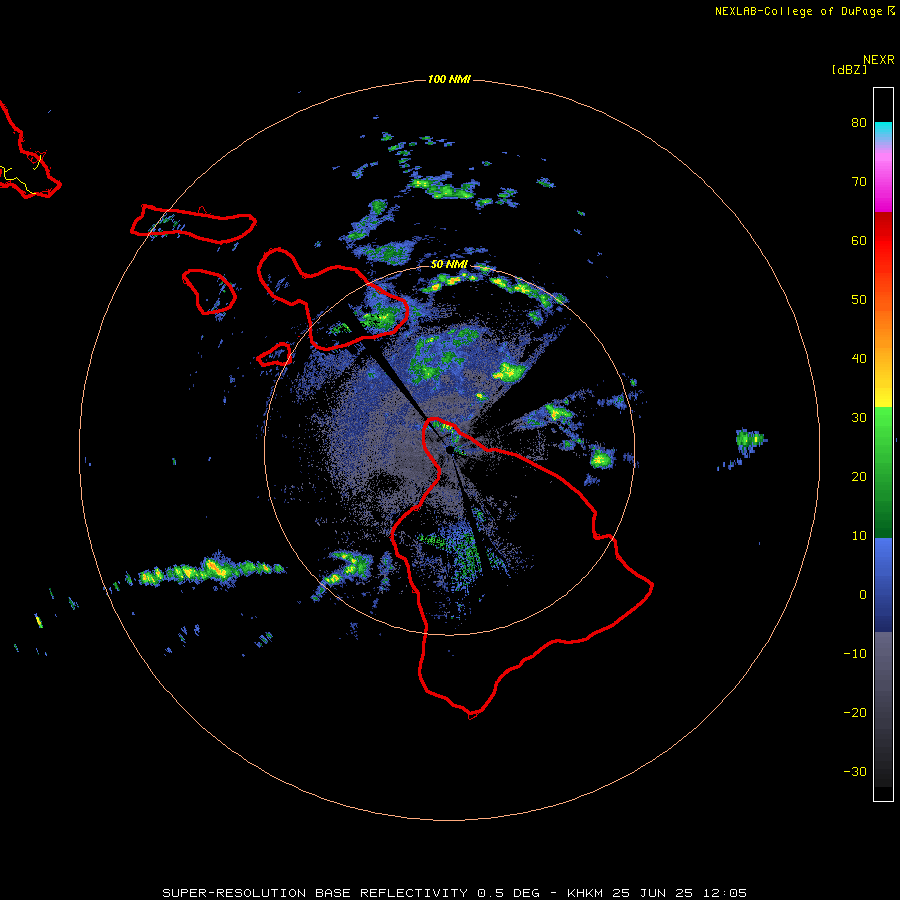This screenshot has width=900, height=900.
Task: Click the 20 value on color scale
Action: tap(859, 477)
